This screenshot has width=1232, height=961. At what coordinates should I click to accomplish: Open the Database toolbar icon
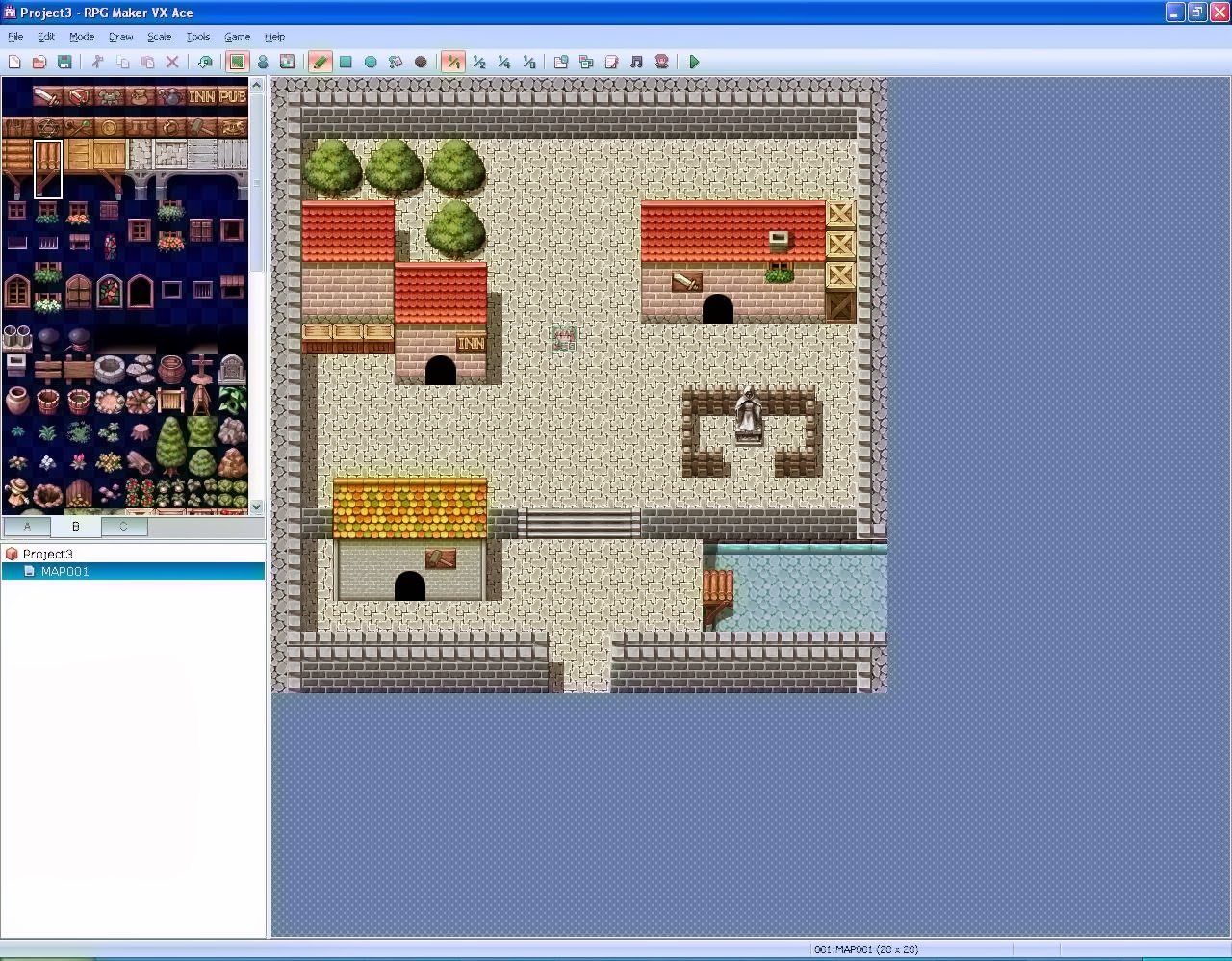(x=561, y=62)
